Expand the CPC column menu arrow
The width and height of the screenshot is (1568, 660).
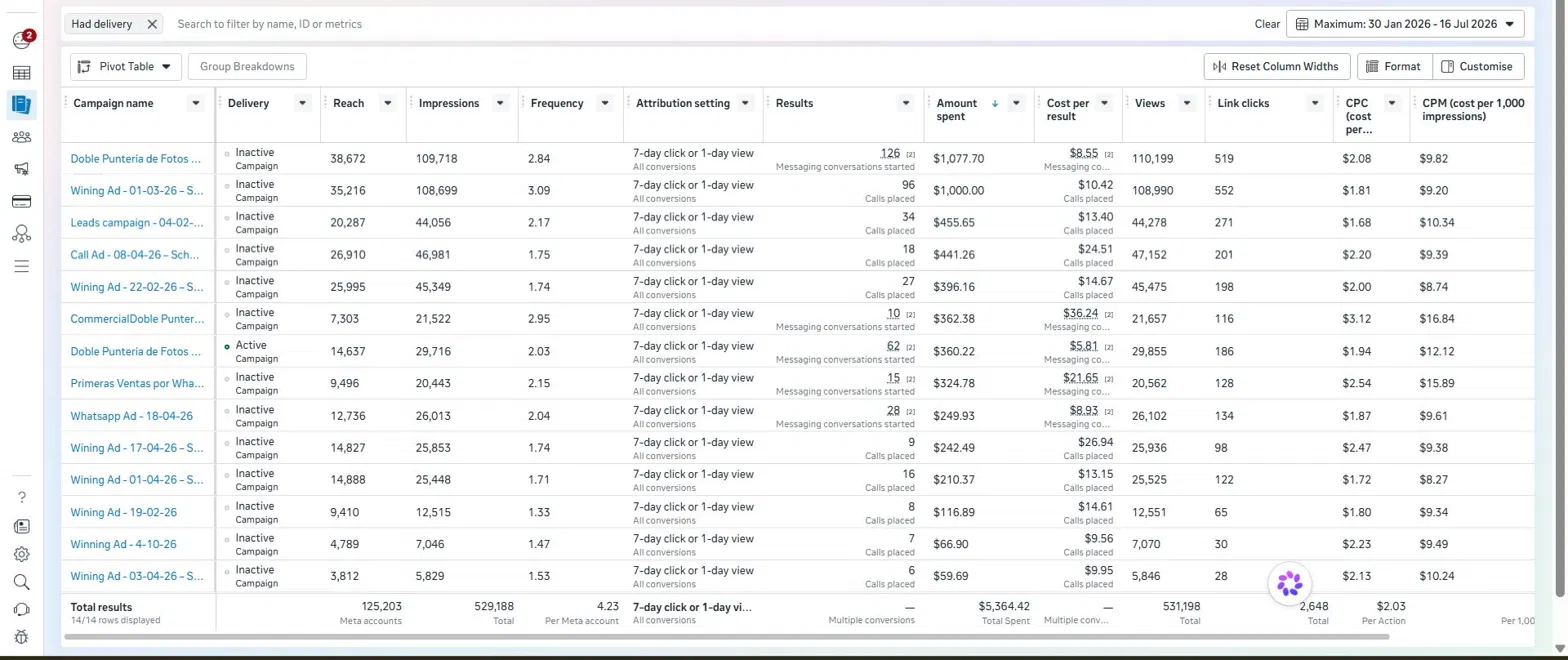pyautogui.click(x=1390, y=103)
